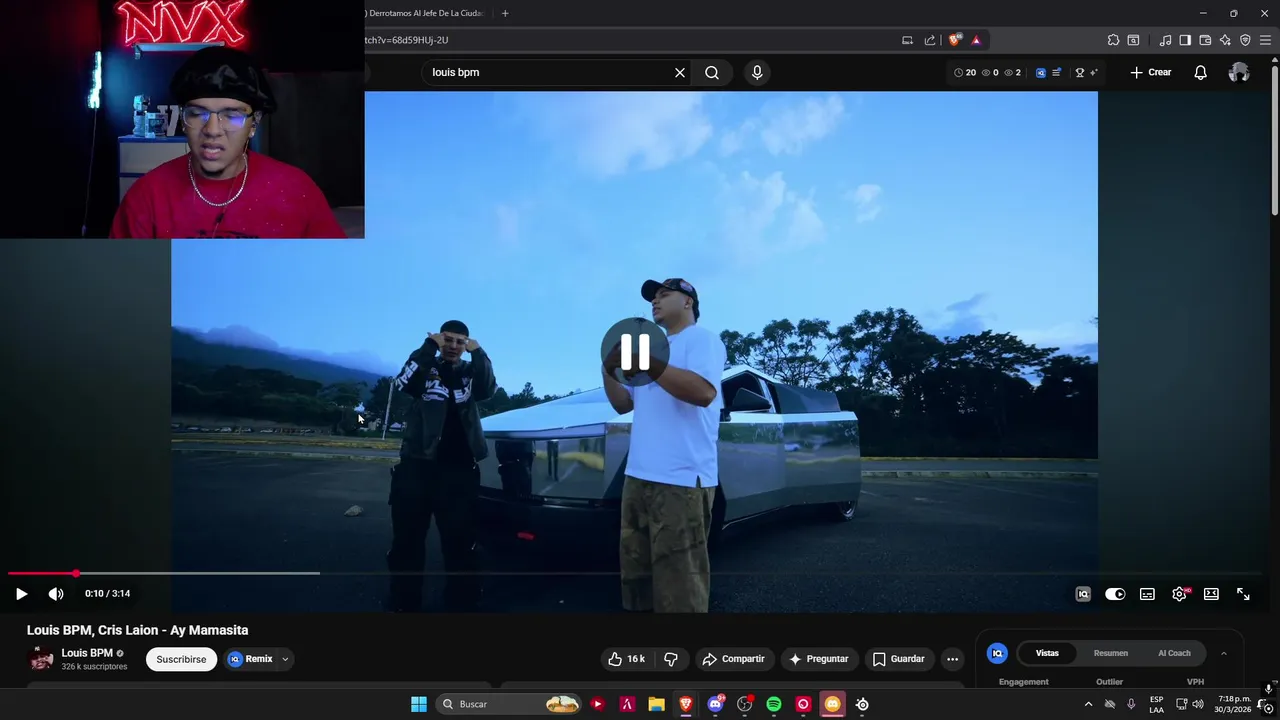Show hidden system tray icons

tap(1088, 704)
